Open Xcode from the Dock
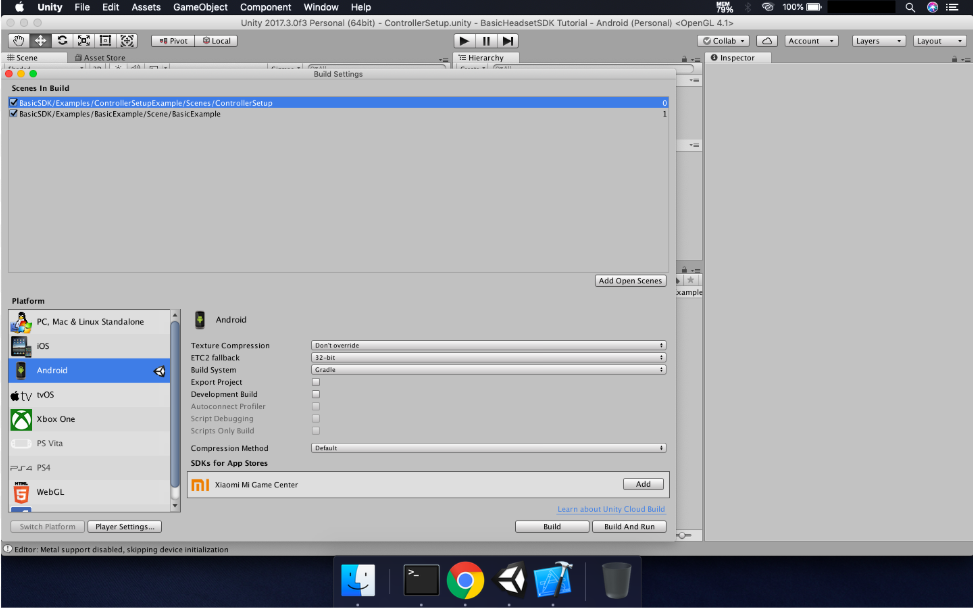Screen dimensions: 973x608 [x=553, y=580]
